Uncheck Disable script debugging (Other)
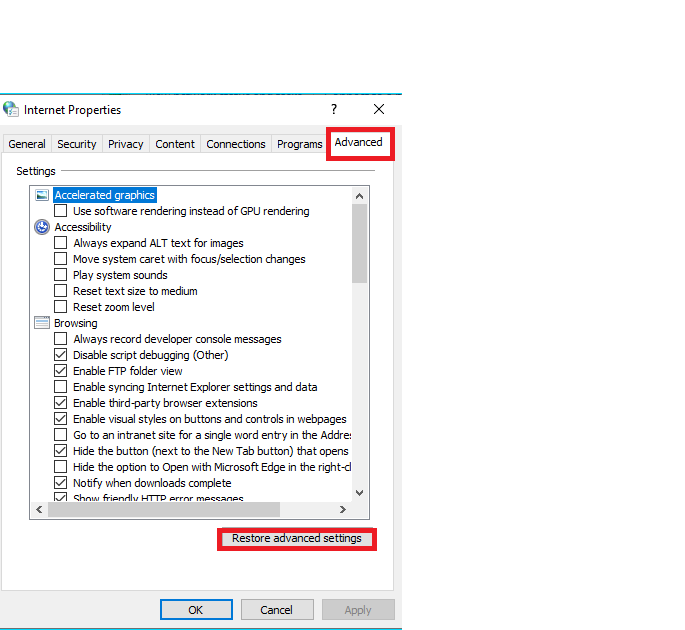The width and height of the screenshot is (685, 630). point(60,355)
